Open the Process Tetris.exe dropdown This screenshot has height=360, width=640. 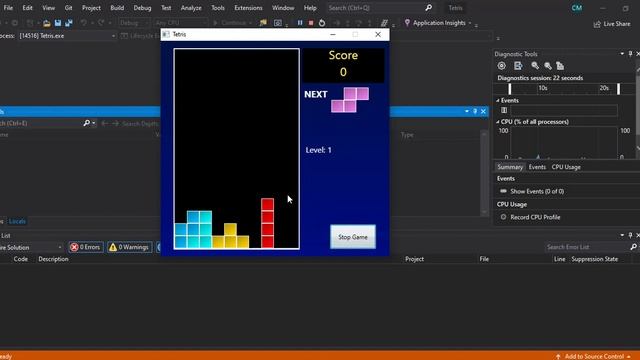coord(67,36)
